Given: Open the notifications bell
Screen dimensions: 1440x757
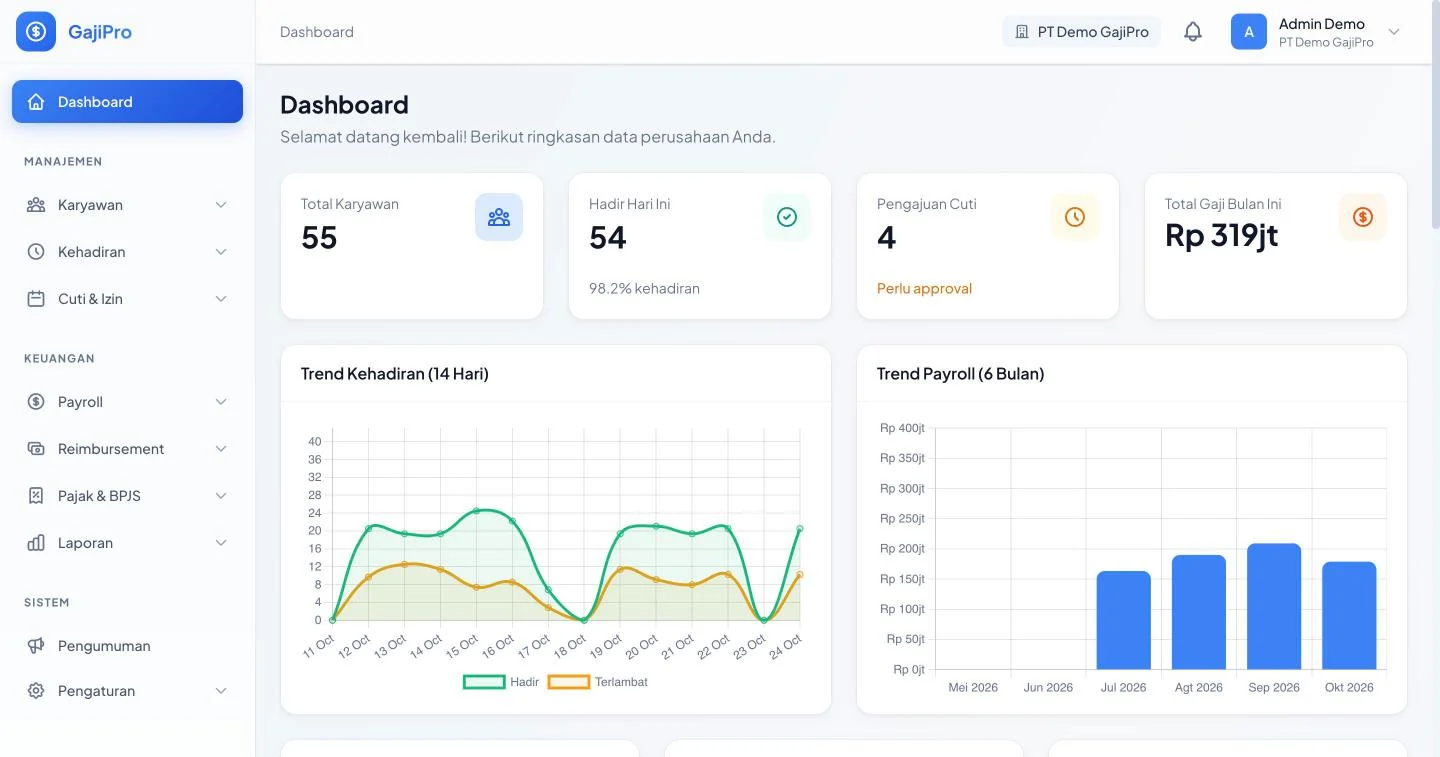Looking at the screenshot, I should coord(1193,32).
